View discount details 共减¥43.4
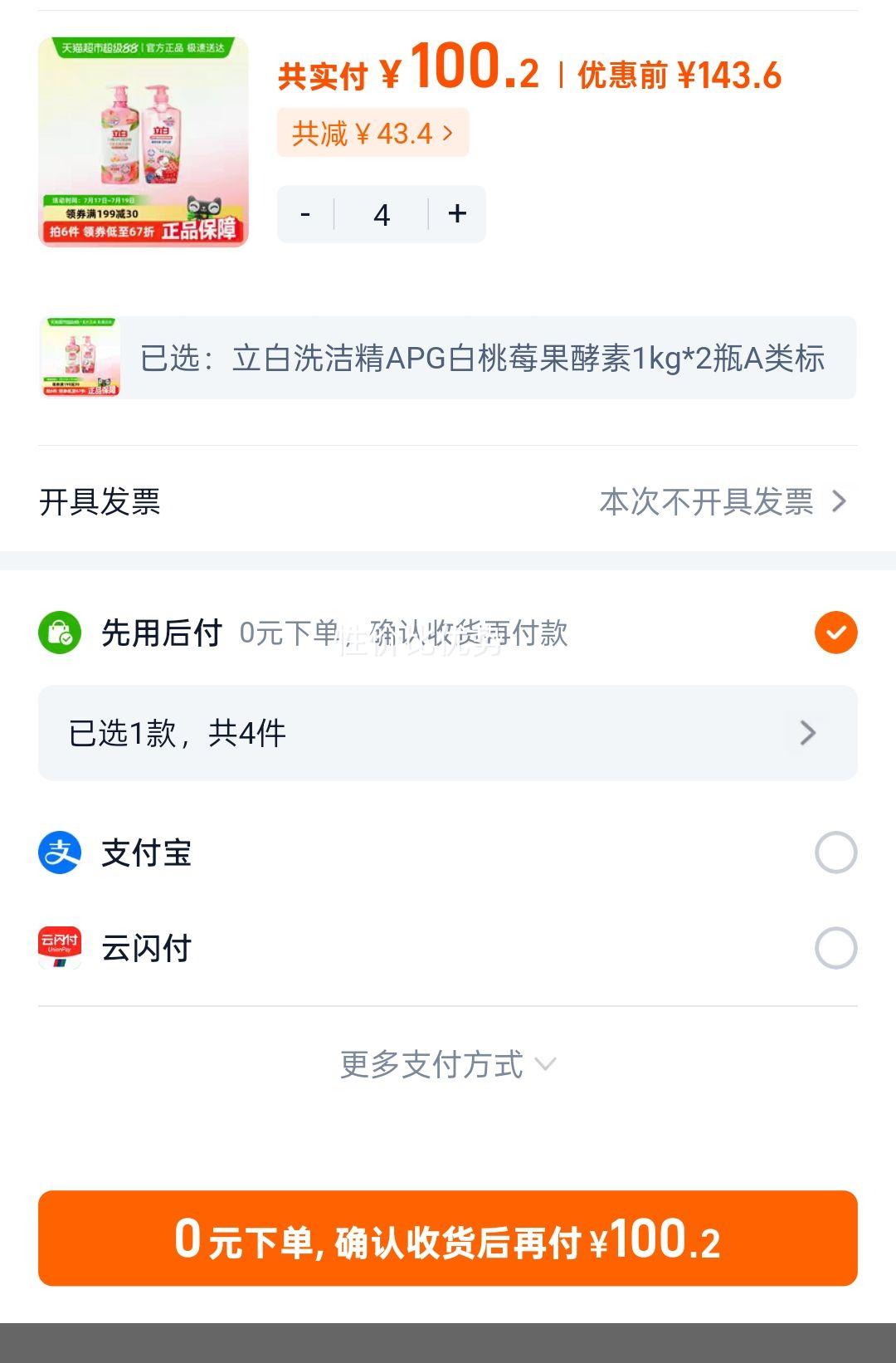The width and height of the screenshot is (896, 1363). click(x=373, y=133)
